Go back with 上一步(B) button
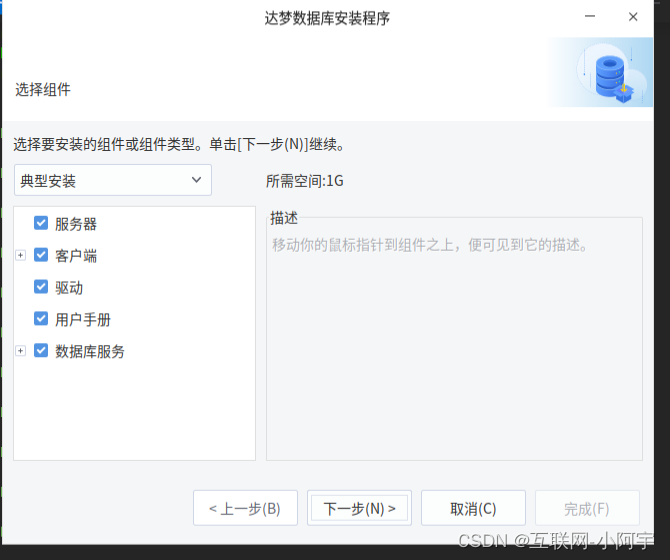 tap(245, 508)
